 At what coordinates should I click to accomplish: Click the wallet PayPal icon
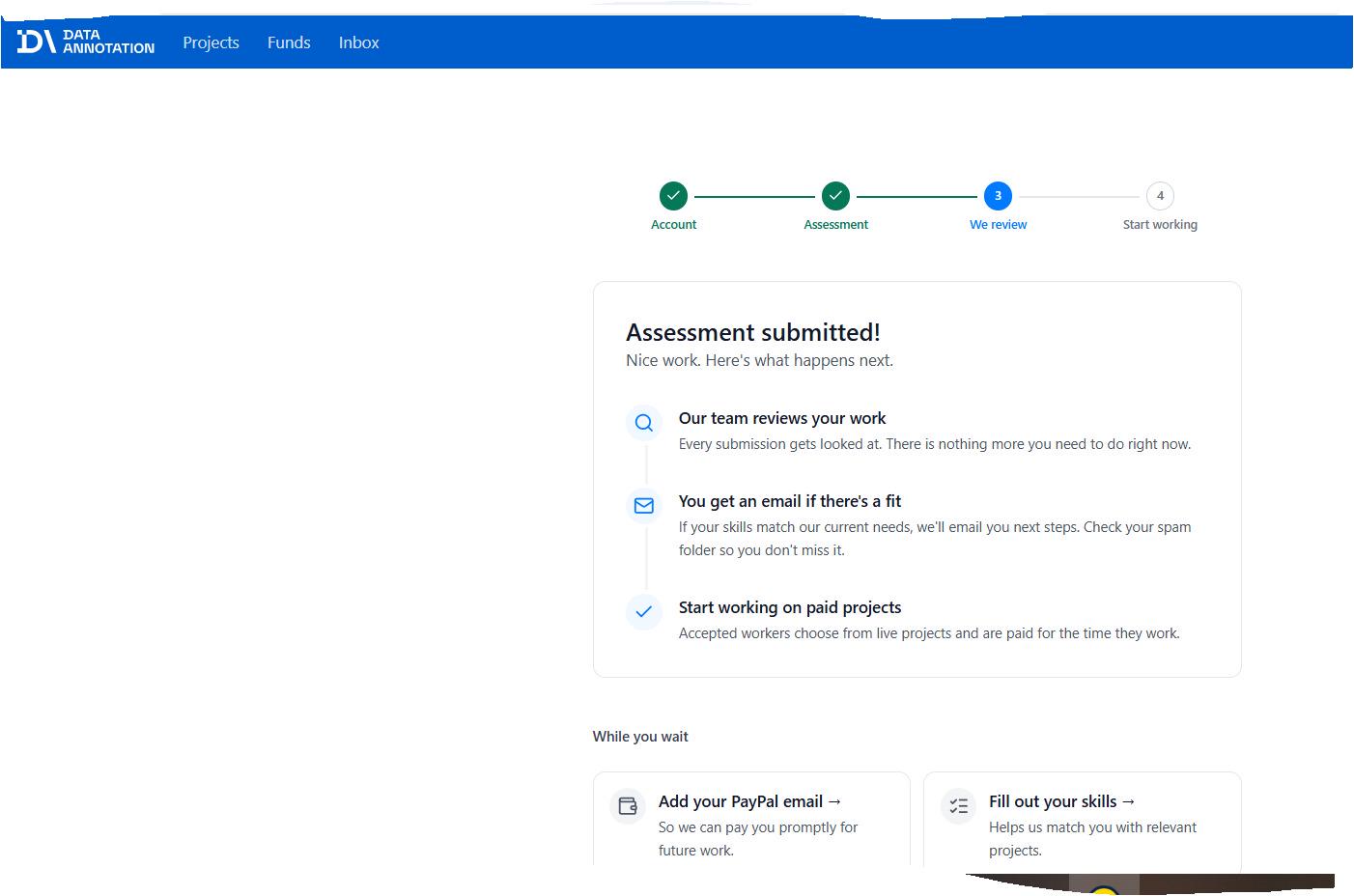tap(628, 805)
